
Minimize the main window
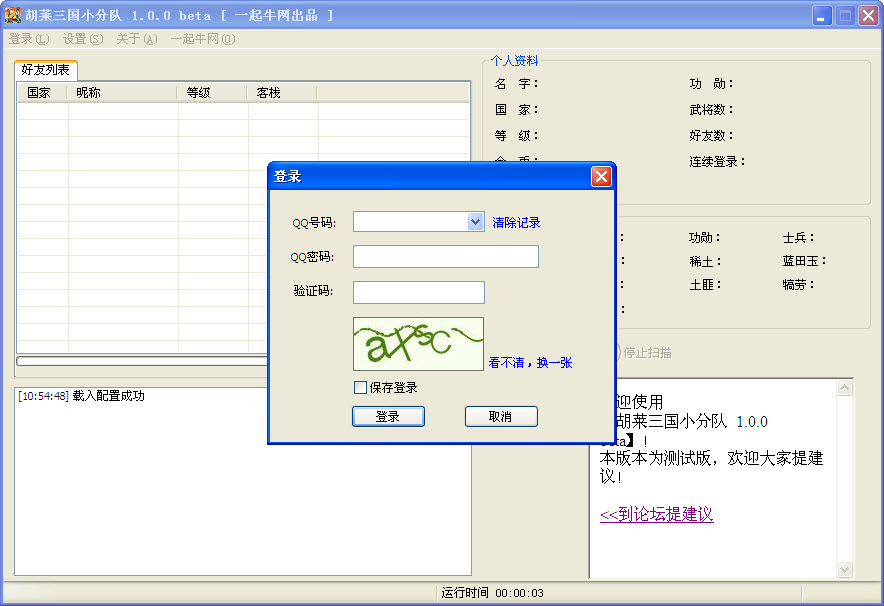[822, 16]
